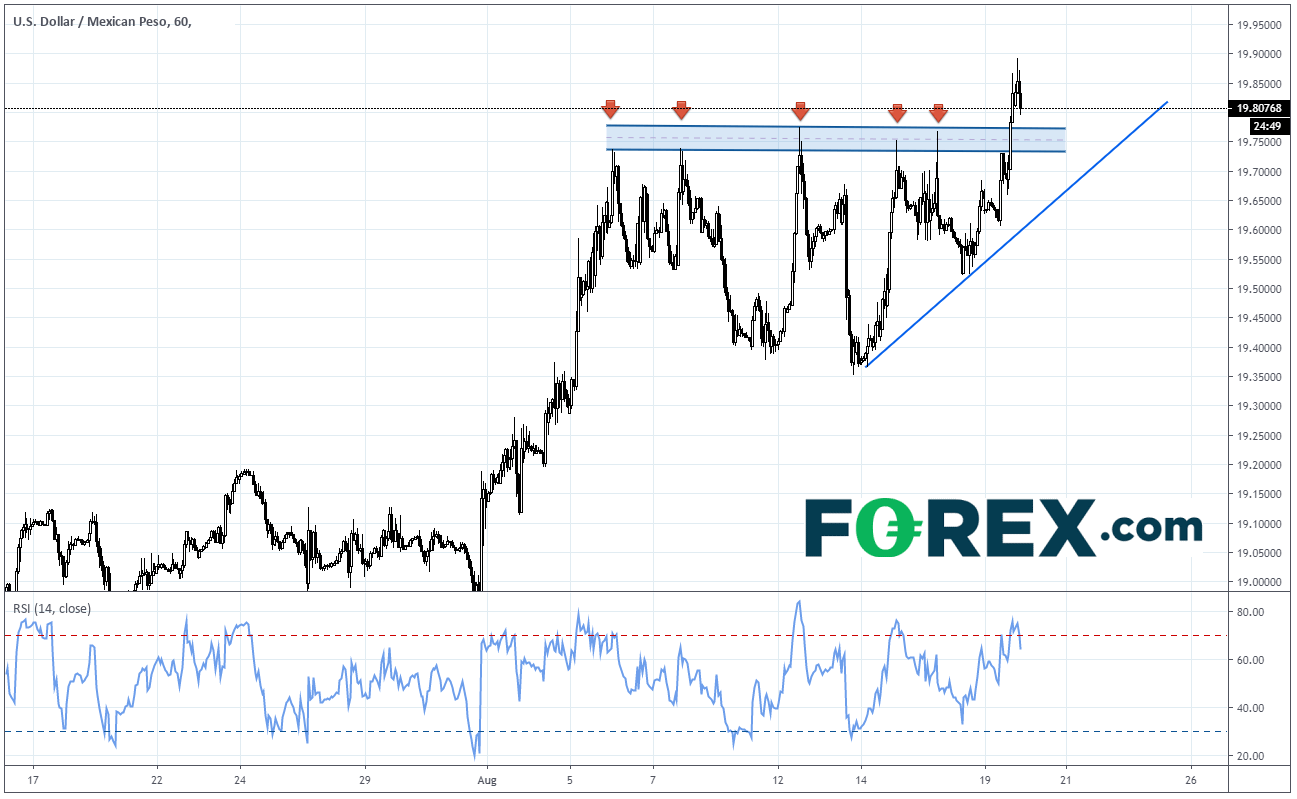Click the 19.05000 price axis label
Viewport: 1297px width, 799px height.
pos(1259,554)
